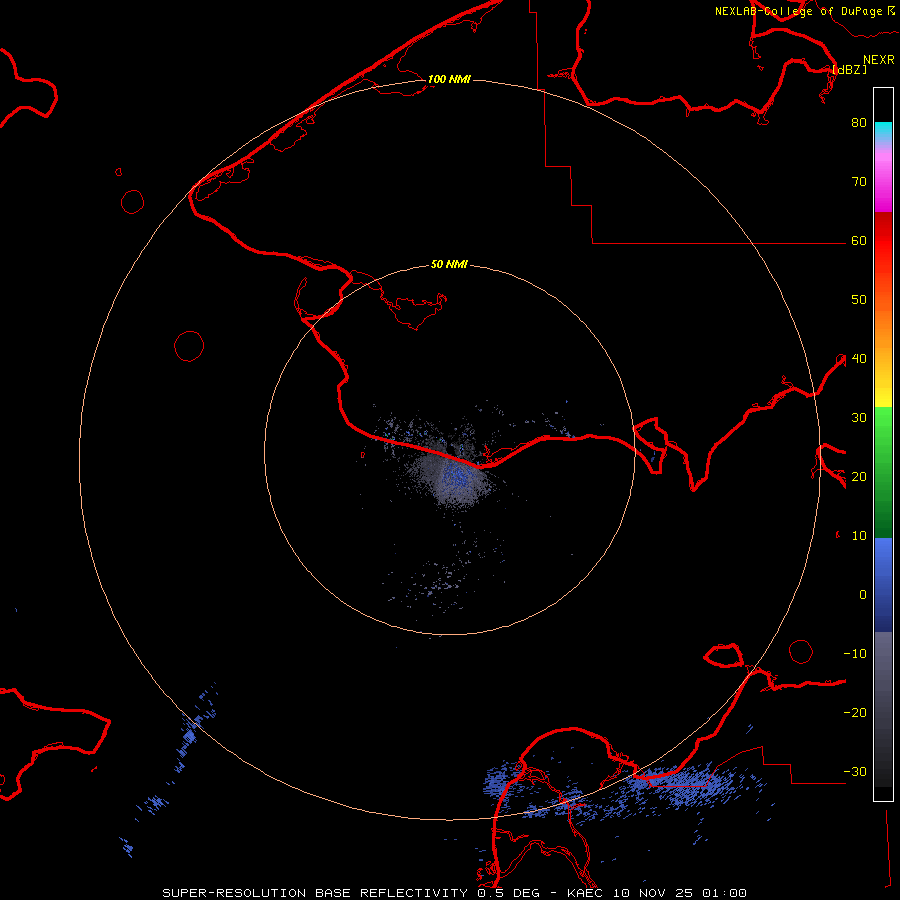Click the "[dBZ]" unit label
Image resolution: width=900 pixels, height=900 pixels.
(850, 69)
